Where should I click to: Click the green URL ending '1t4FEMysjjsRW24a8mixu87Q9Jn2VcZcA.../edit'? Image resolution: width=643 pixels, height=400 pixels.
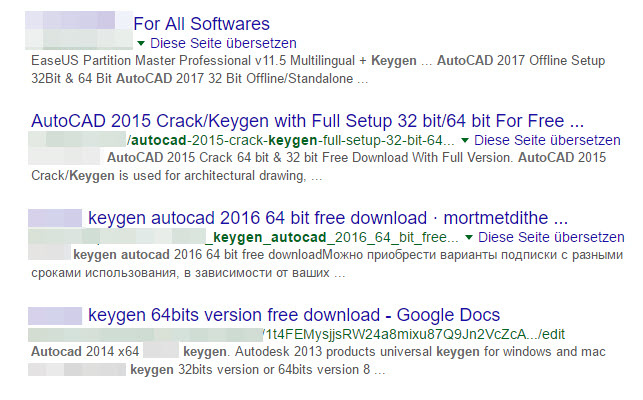[x=414, y=334]
